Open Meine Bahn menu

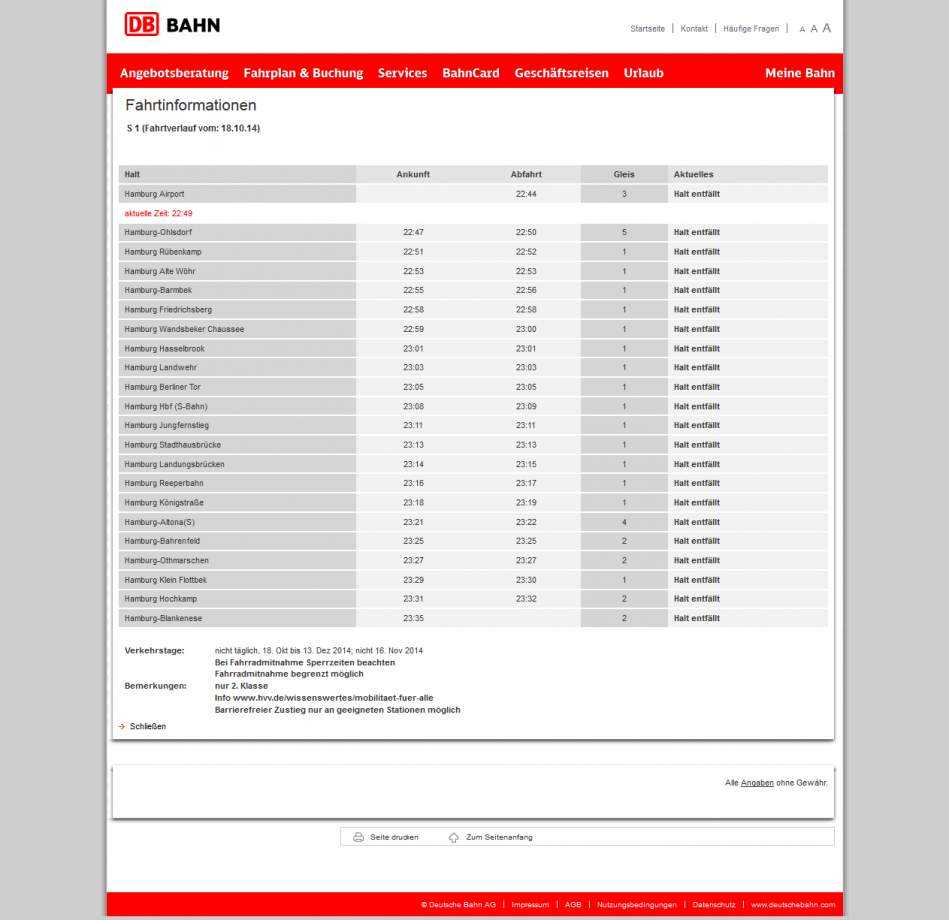tap(800, 73)
